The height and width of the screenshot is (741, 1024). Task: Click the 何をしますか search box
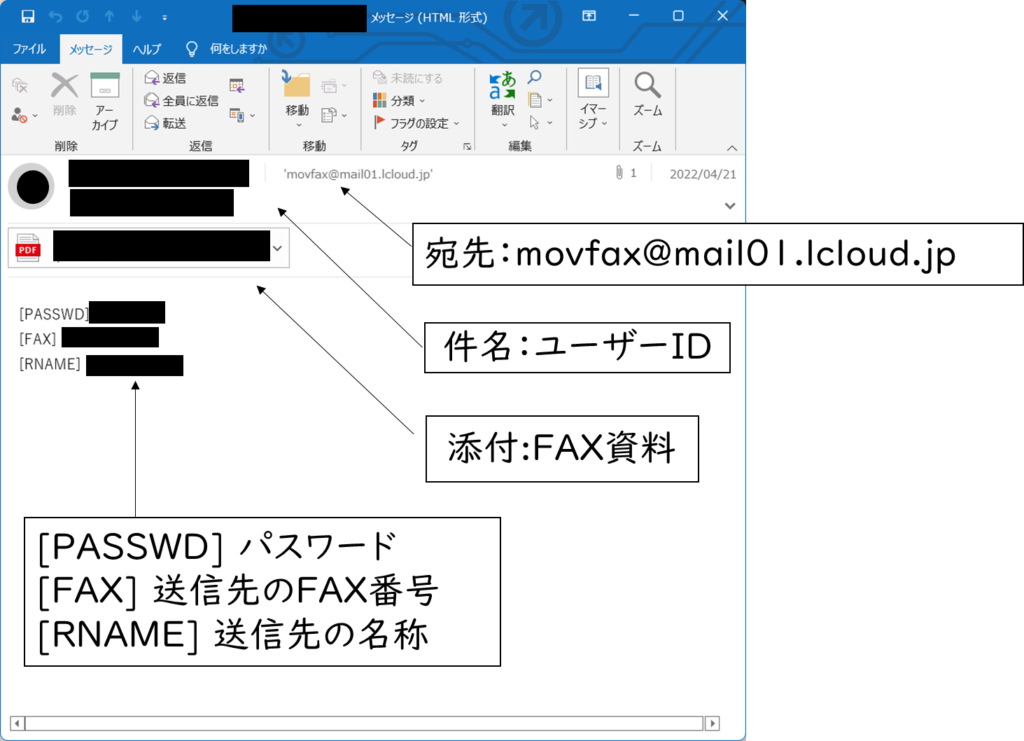[227, 49]
